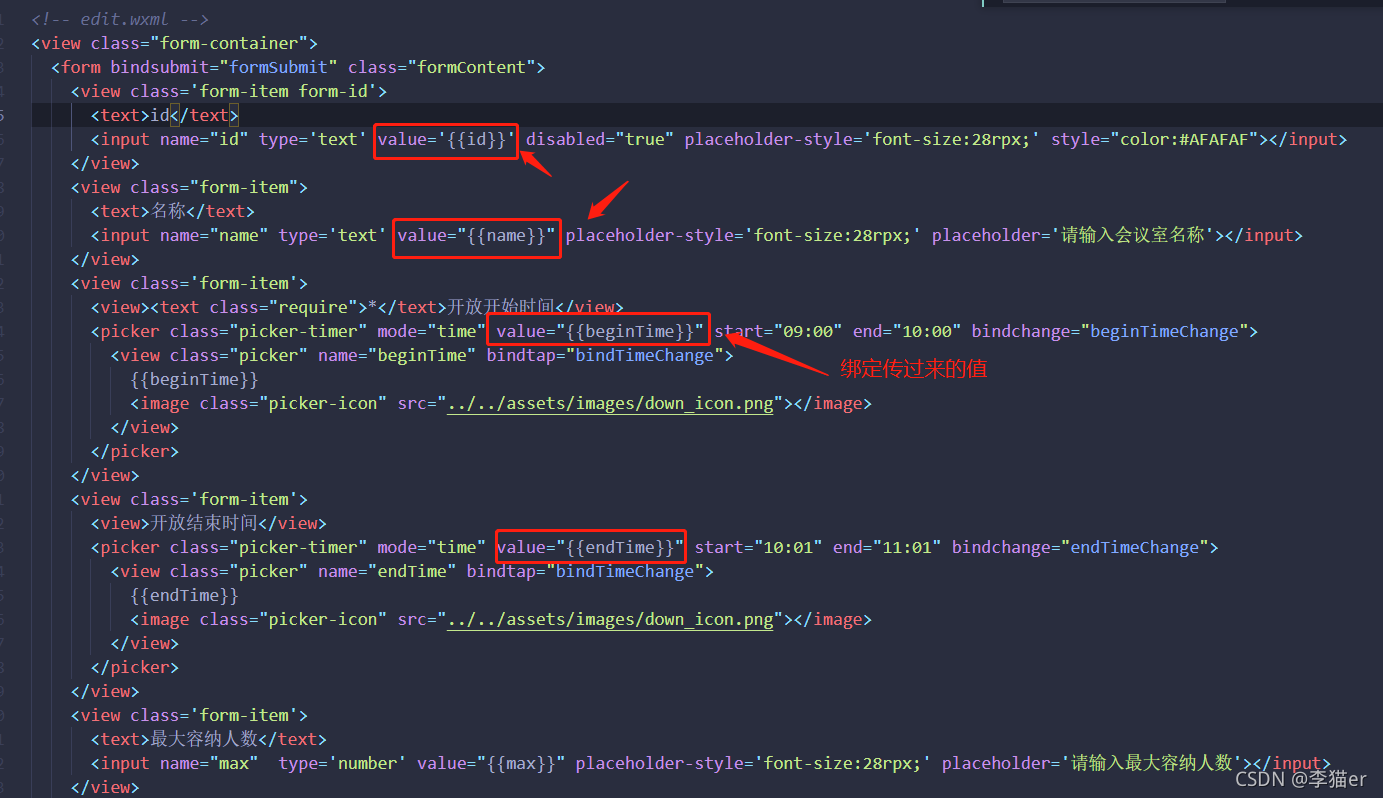Click the standalone {{beginTime}} line
The image size is (1383, 798).
194,379
